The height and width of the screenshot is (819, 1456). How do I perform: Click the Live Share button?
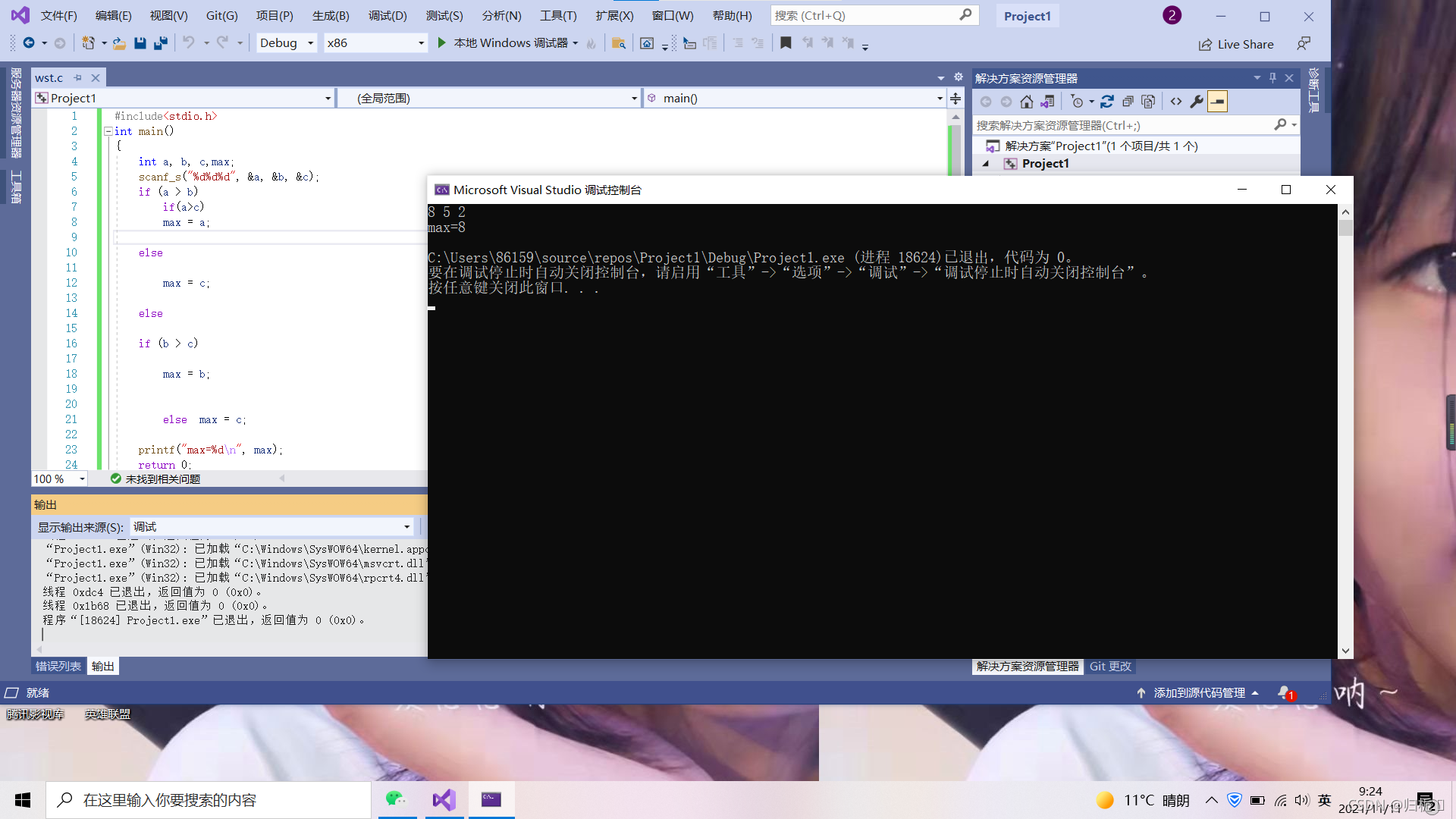(x=1236, y=45)
